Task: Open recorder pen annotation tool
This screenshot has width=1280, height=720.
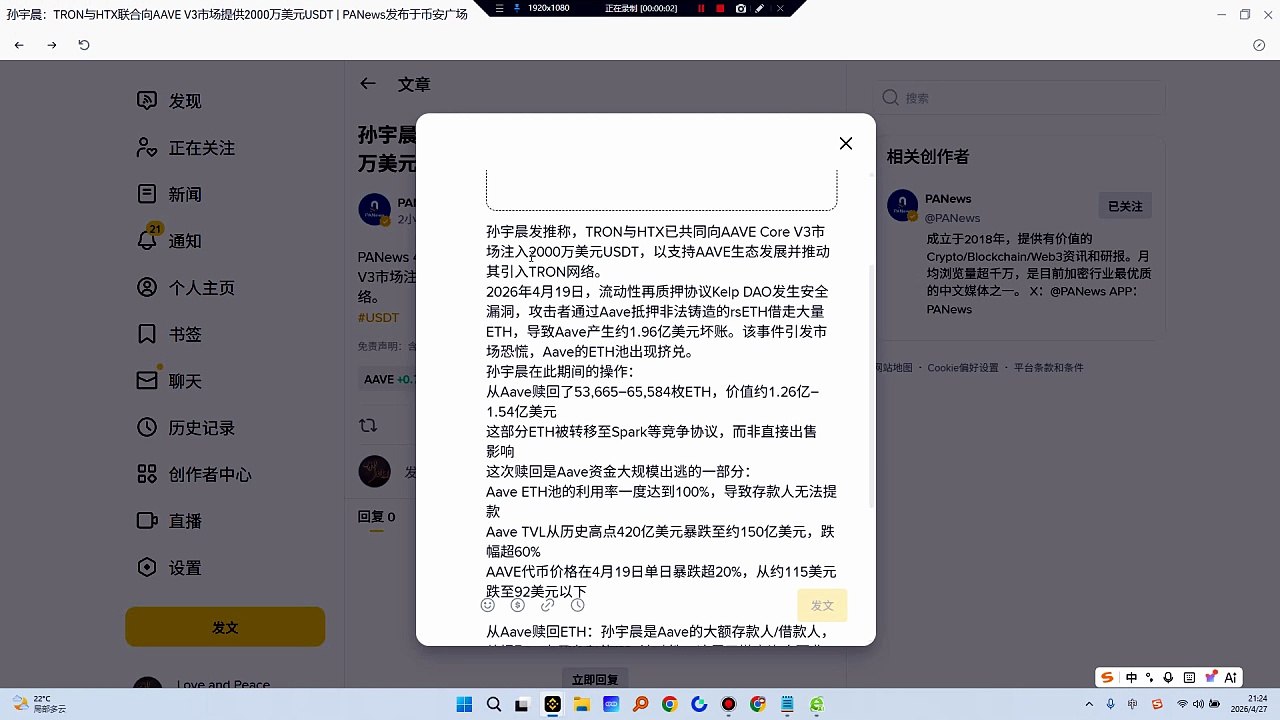Action: [760, 8]
